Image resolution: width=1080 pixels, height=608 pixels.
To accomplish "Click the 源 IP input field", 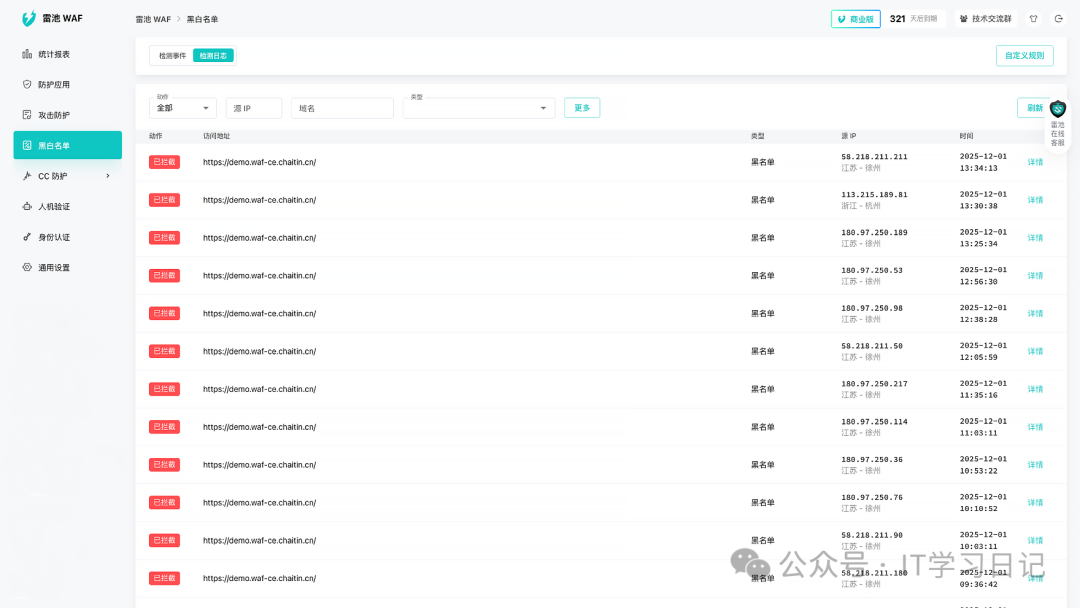I will pyautogui.click(x=254, y=108).
